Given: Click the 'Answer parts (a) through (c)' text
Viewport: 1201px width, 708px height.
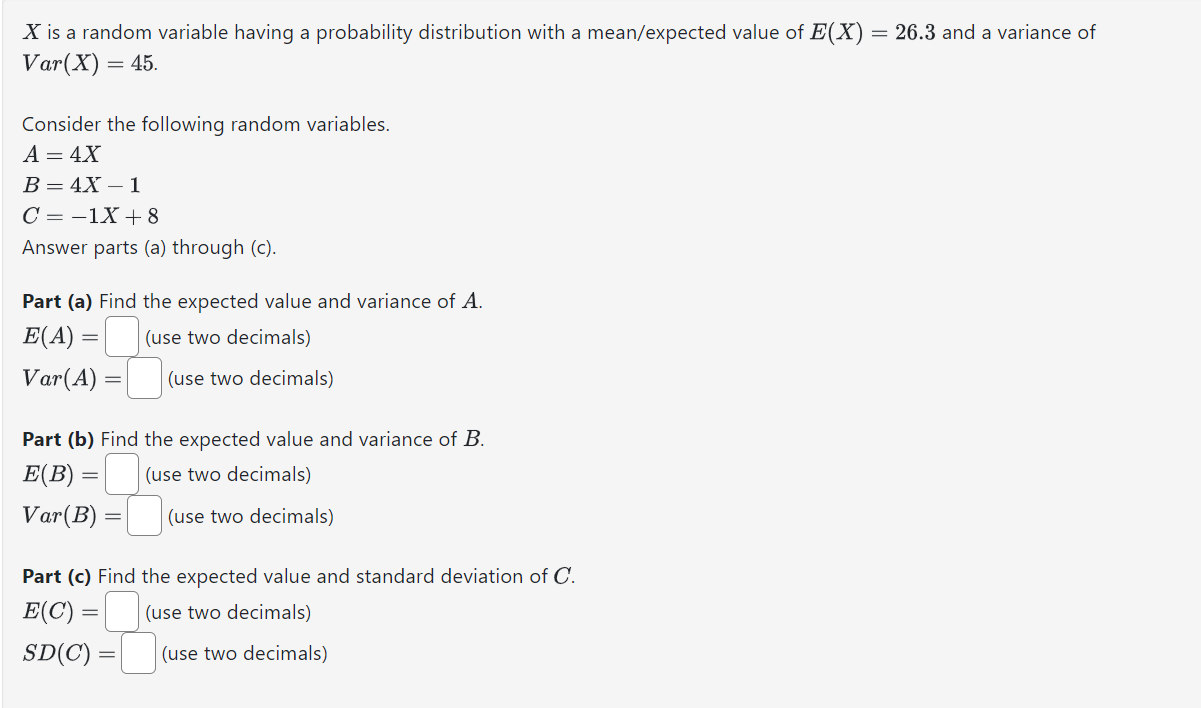Looking at the screenshot, I should (x=150, y=247).
